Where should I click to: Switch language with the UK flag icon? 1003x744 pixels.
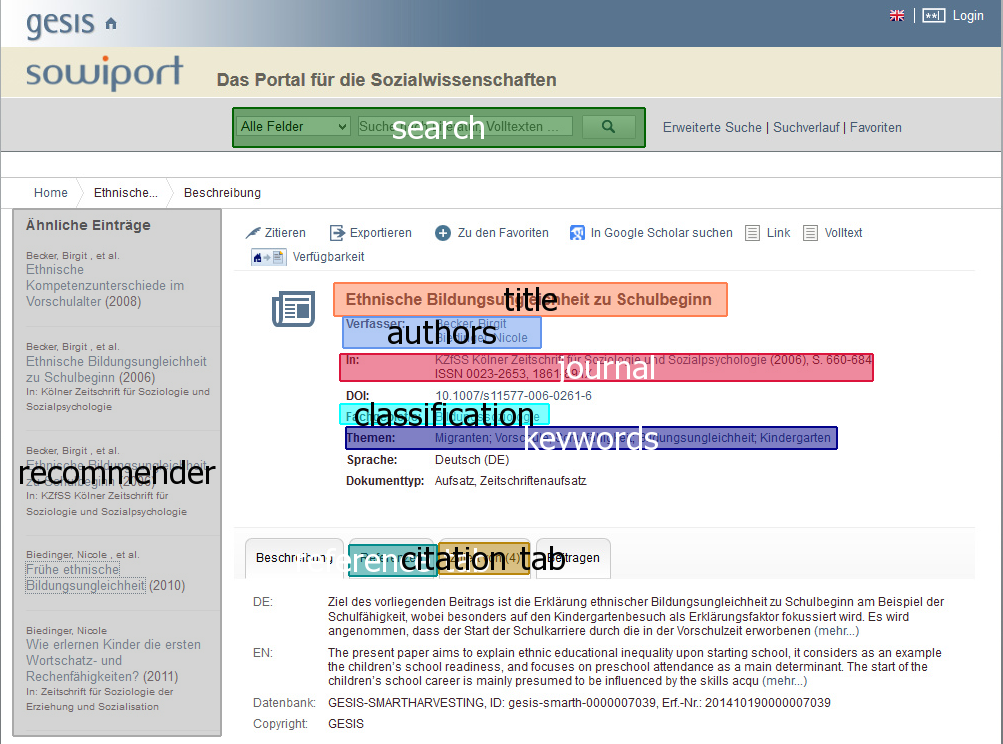click(897, 15)
